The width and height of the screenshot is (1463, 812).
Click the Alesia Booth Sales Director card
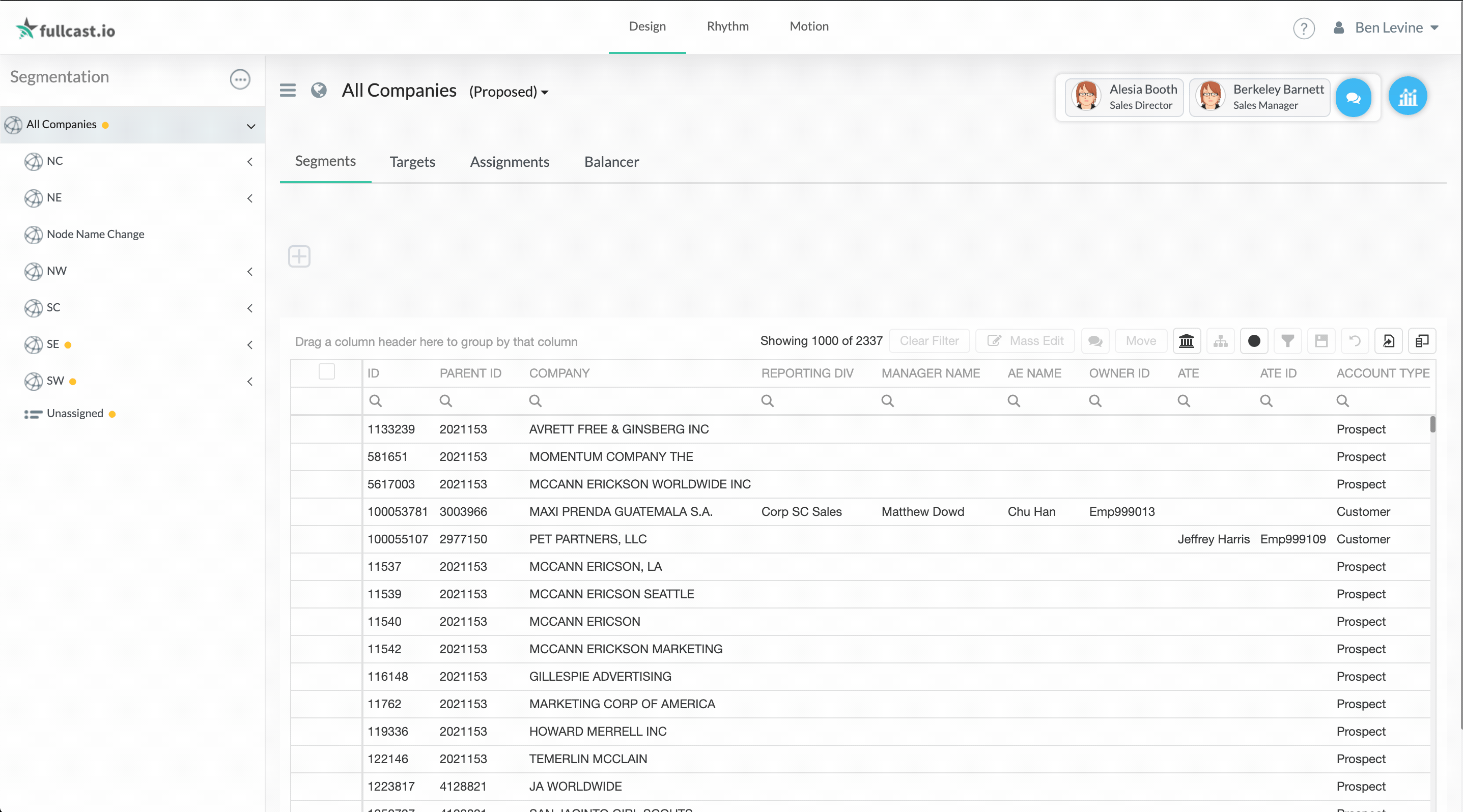[x=1124, y=97]
